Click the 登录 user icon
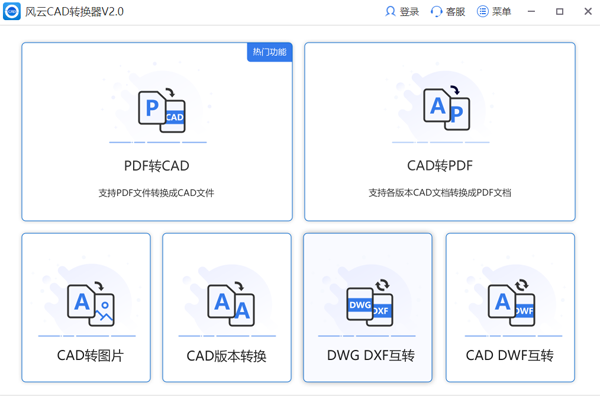Image resolution: width=600 pixels, height=400 pixels. point(390,12)
